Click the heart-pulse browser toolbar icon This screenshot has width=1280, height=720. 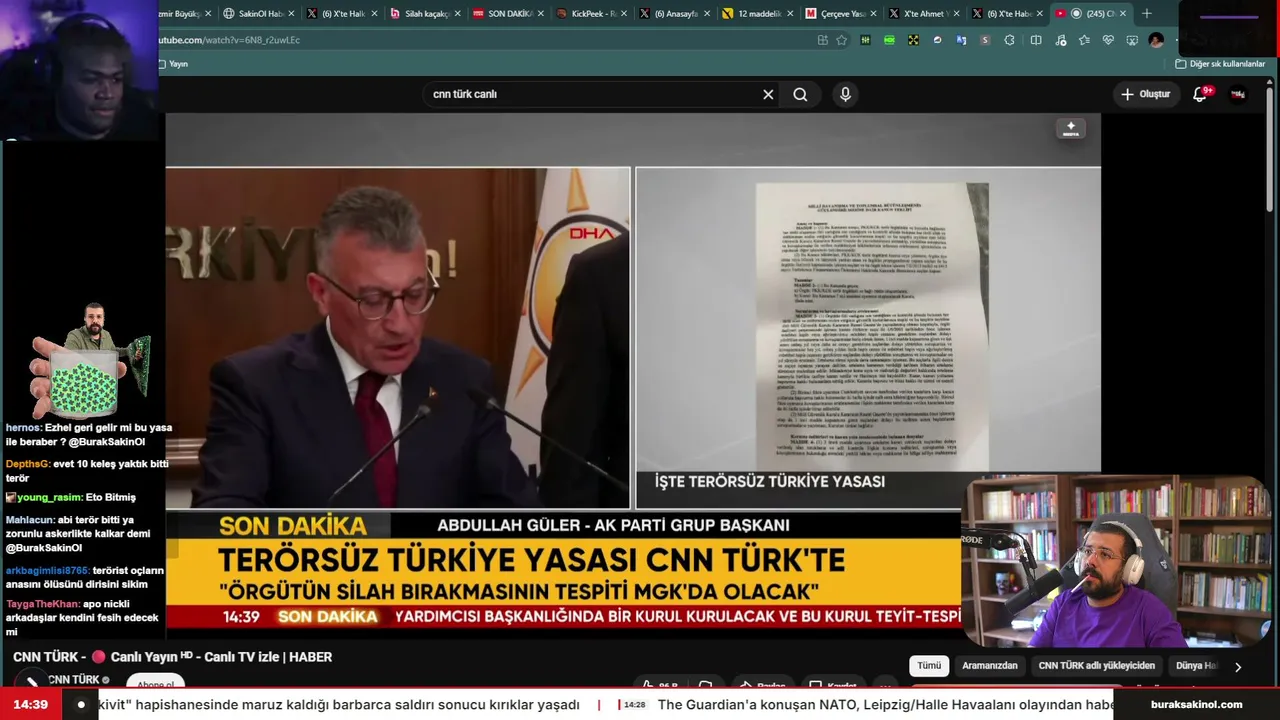pyautogui.click(x=1108, y=40)
